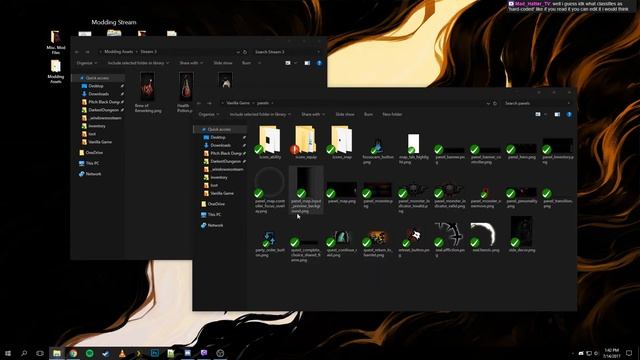Viewport: 640px width, 360px height.
Task: Open inventory in panels window sidebar
Action: 219,178
